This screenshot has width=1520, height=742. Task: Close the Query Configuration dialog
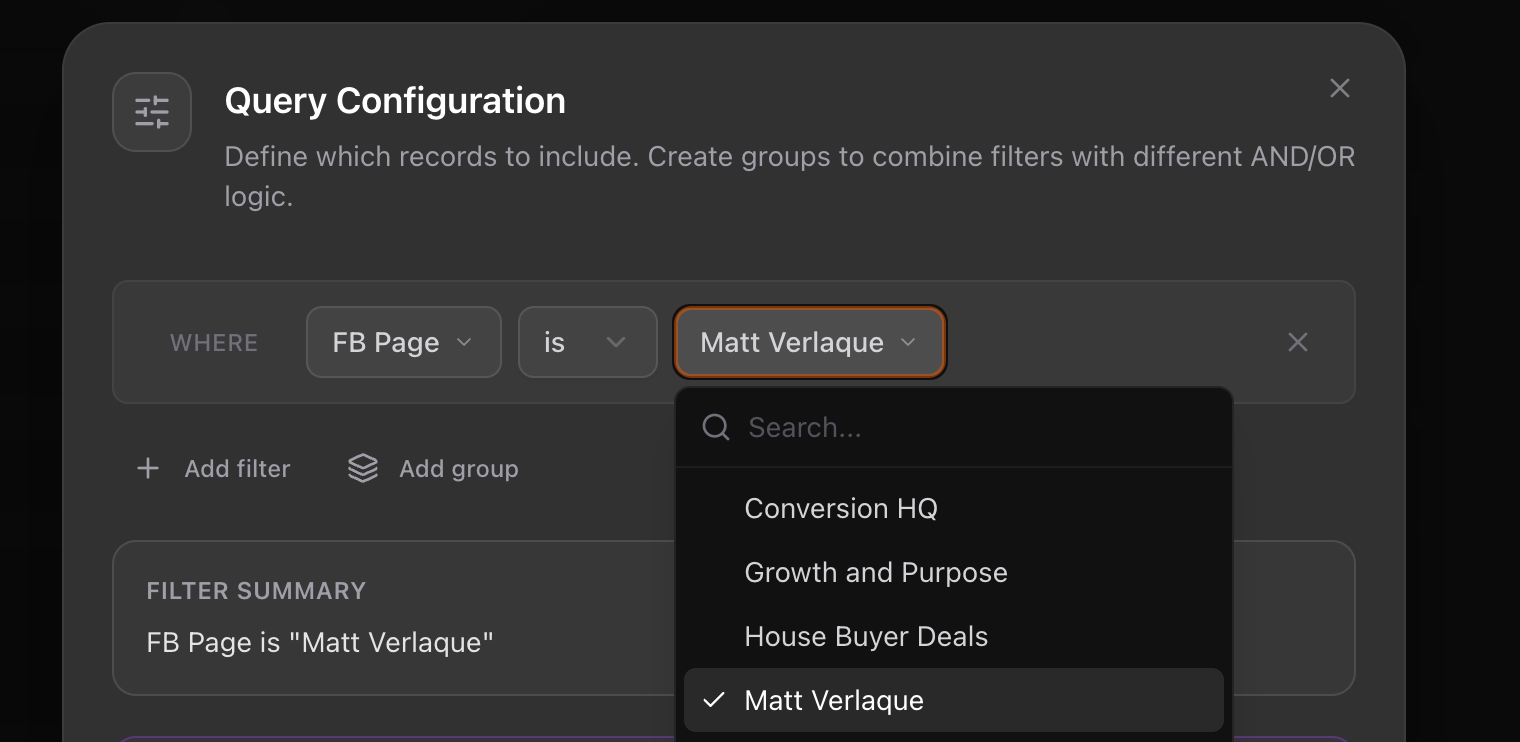1340,88
